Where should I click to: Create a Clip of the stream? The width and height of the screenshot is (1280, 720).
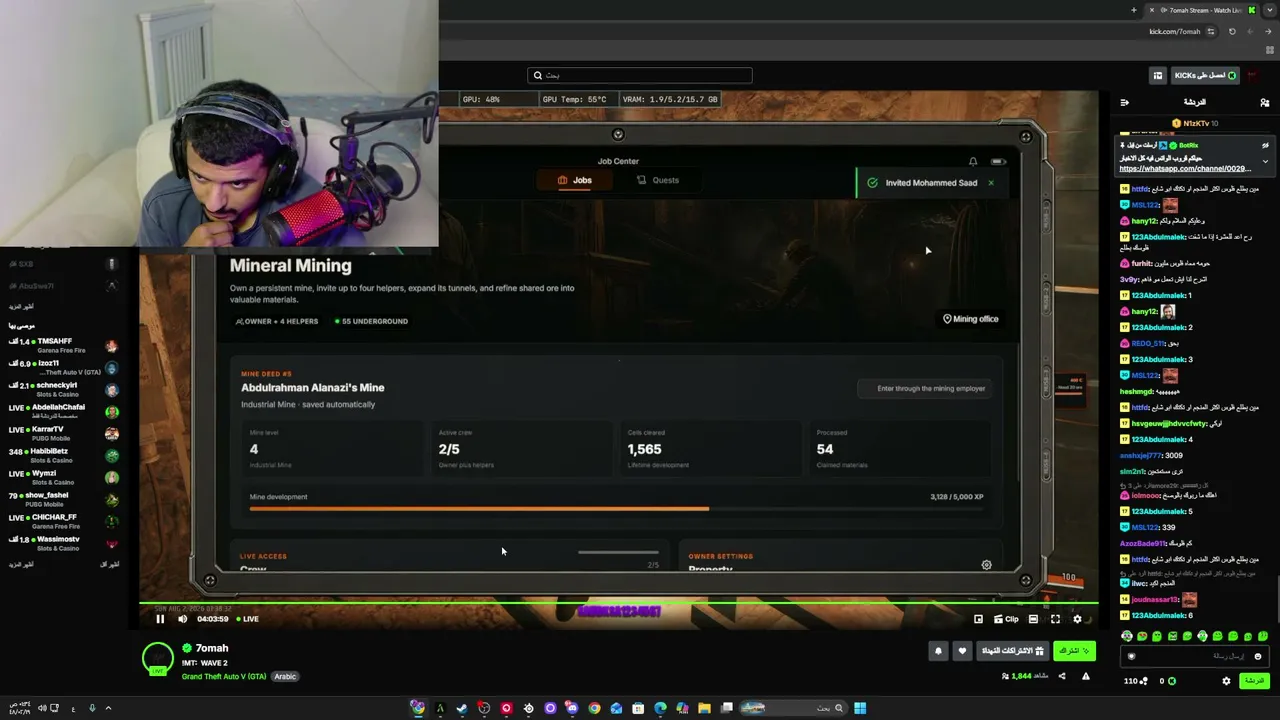coord(1006,619)
